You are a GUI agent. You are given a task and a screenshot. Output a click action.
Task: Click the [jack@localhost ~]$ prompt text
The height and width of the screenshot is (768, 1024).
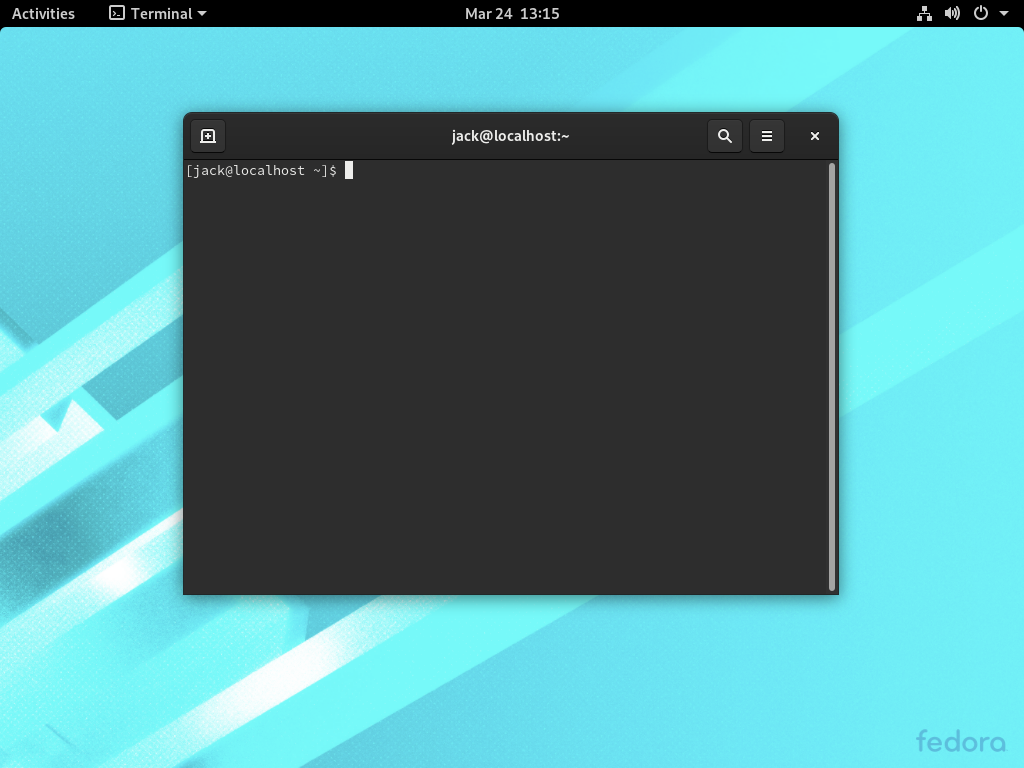261,170
